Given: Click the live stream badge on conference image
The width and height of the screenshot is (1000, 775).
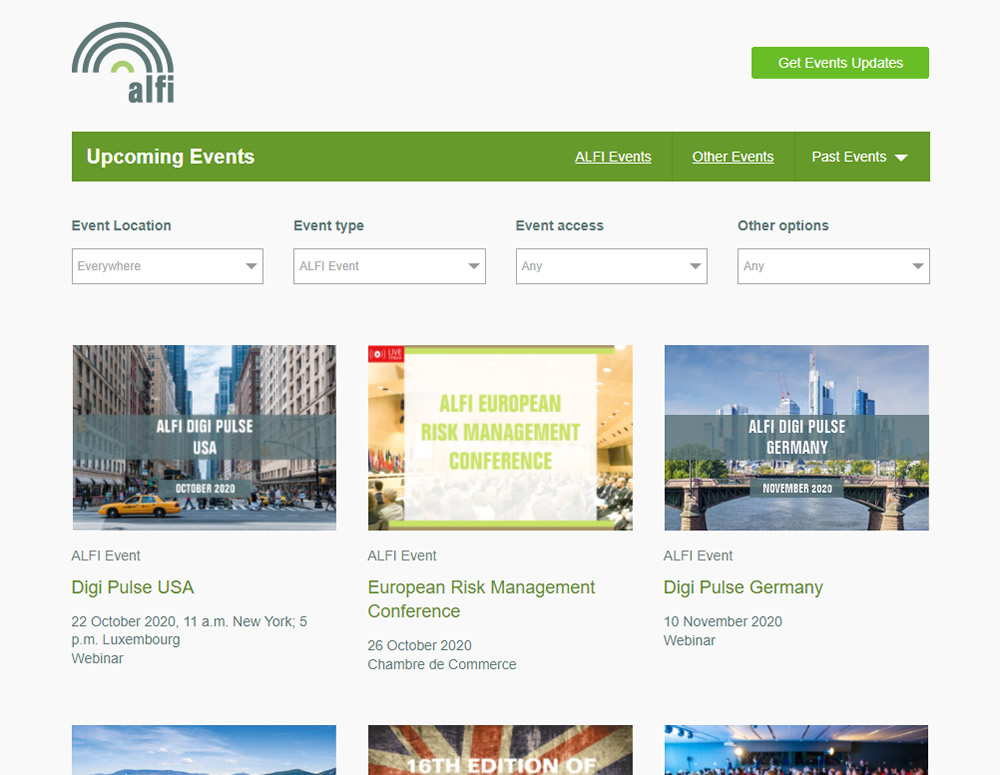Looking at the screenshot, I should pyautogui.click(x=386, y=354).
